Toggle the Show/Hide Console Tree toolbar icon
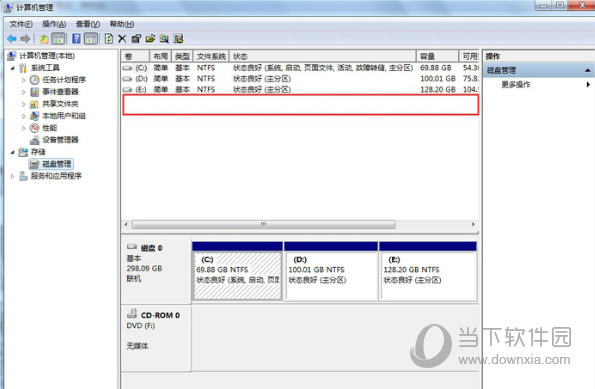The width and height of the screenshot is (595, 389). tap(58, 39)
